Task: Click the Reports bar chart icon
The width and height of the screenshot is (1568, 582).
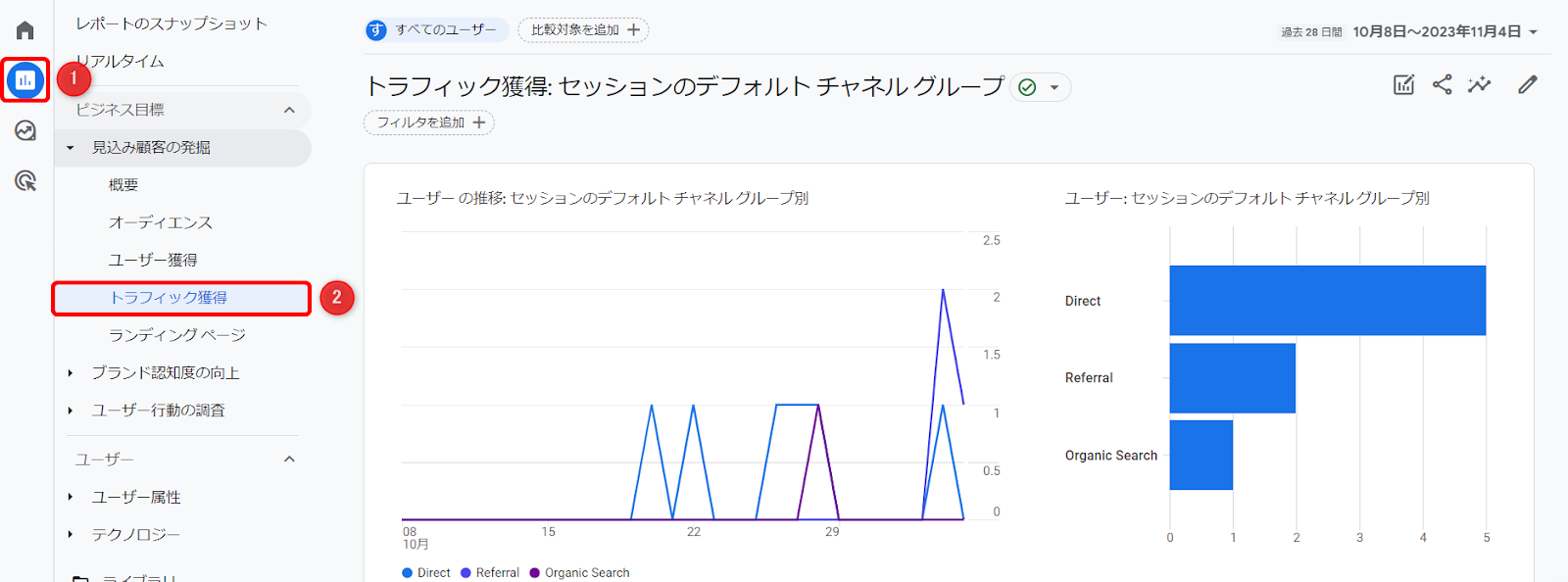Action: [x=25, y=80]
